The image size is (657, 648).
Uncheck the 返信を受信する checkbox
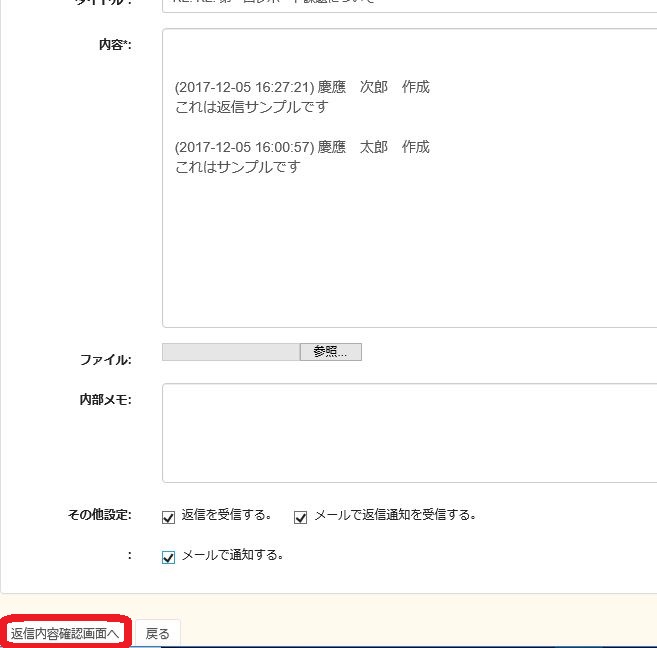coord(168,517)
